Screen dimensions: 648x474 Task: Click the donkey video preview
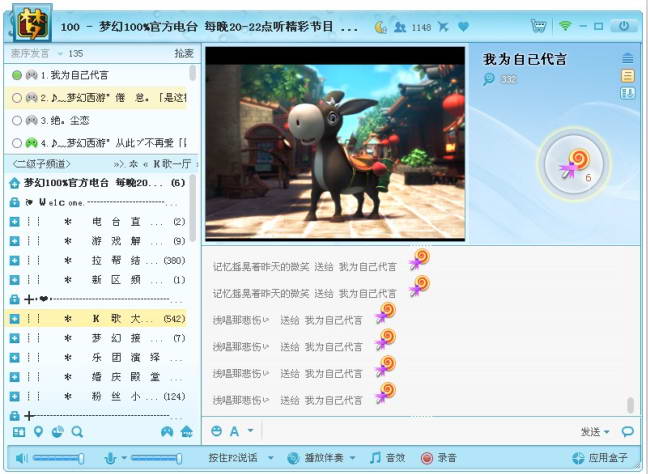tap(335, 143)
